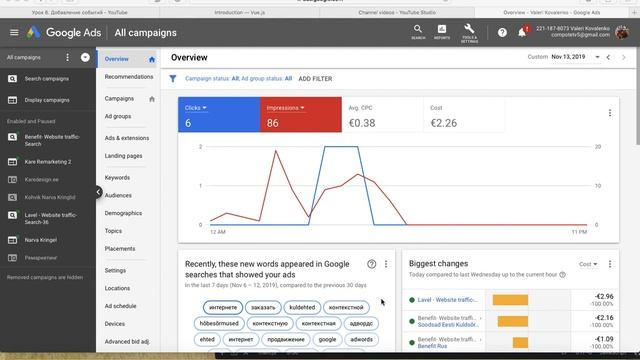Image resolution: width=640 pixels, height=360 pixels.
Task: Select Display campaigns in sidebar
Action: coord(48,100)
